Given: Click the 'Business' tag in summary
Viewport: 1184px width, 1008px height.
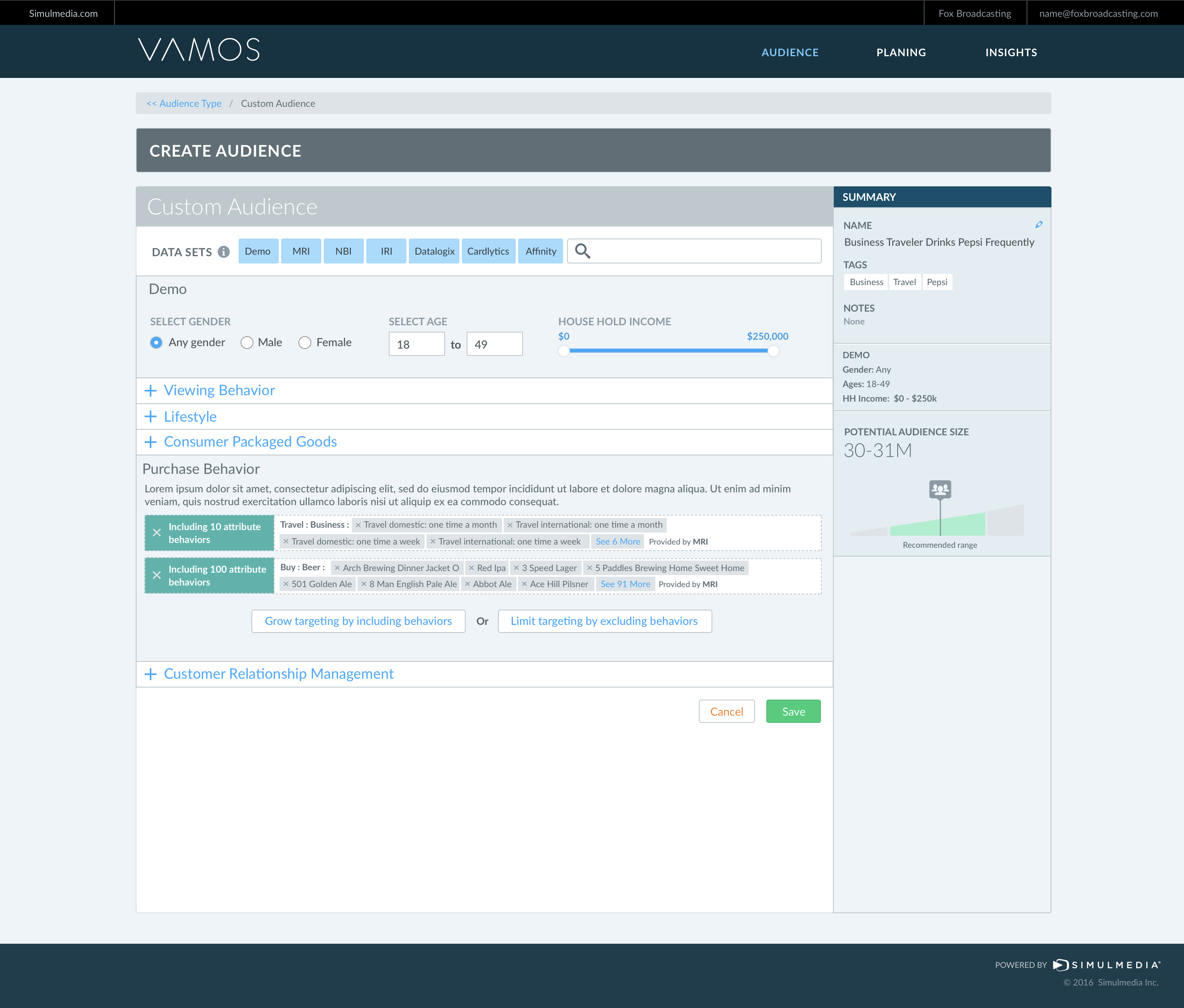Looking at the screenshot, I should (866, 282).
